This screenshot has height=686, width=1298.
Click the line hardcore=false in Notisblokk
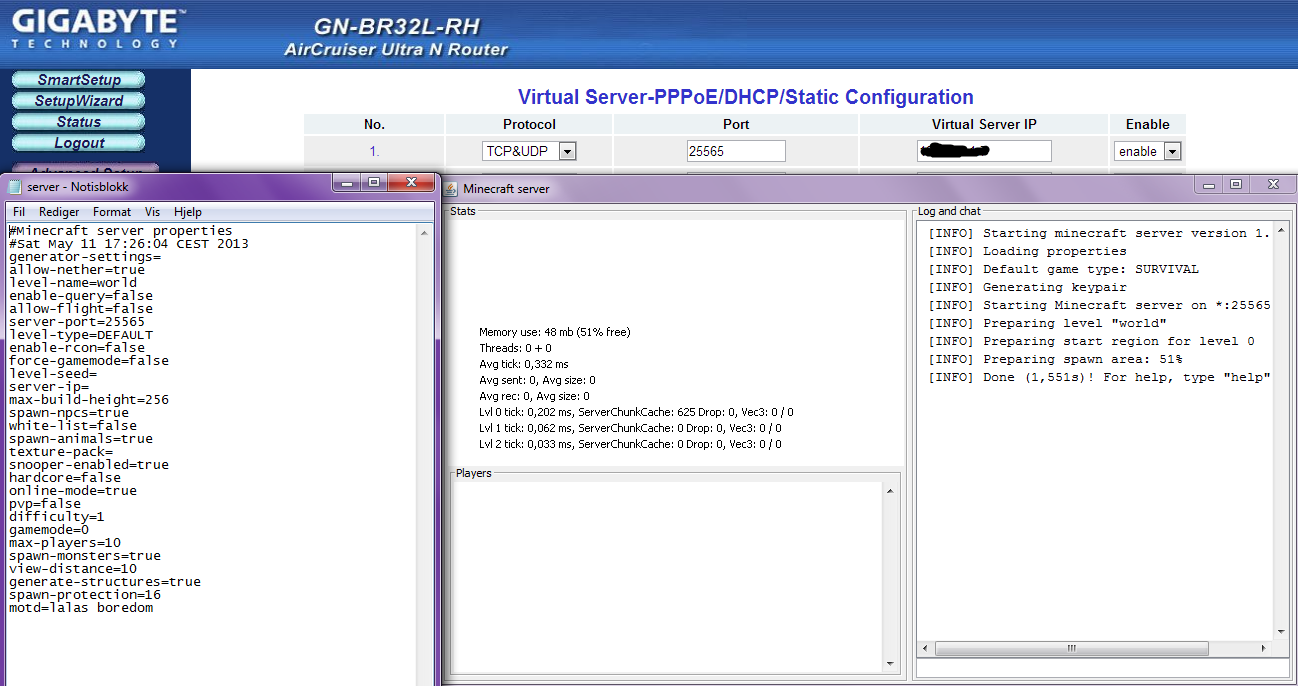pyautogui.click(x=65, y=478)
